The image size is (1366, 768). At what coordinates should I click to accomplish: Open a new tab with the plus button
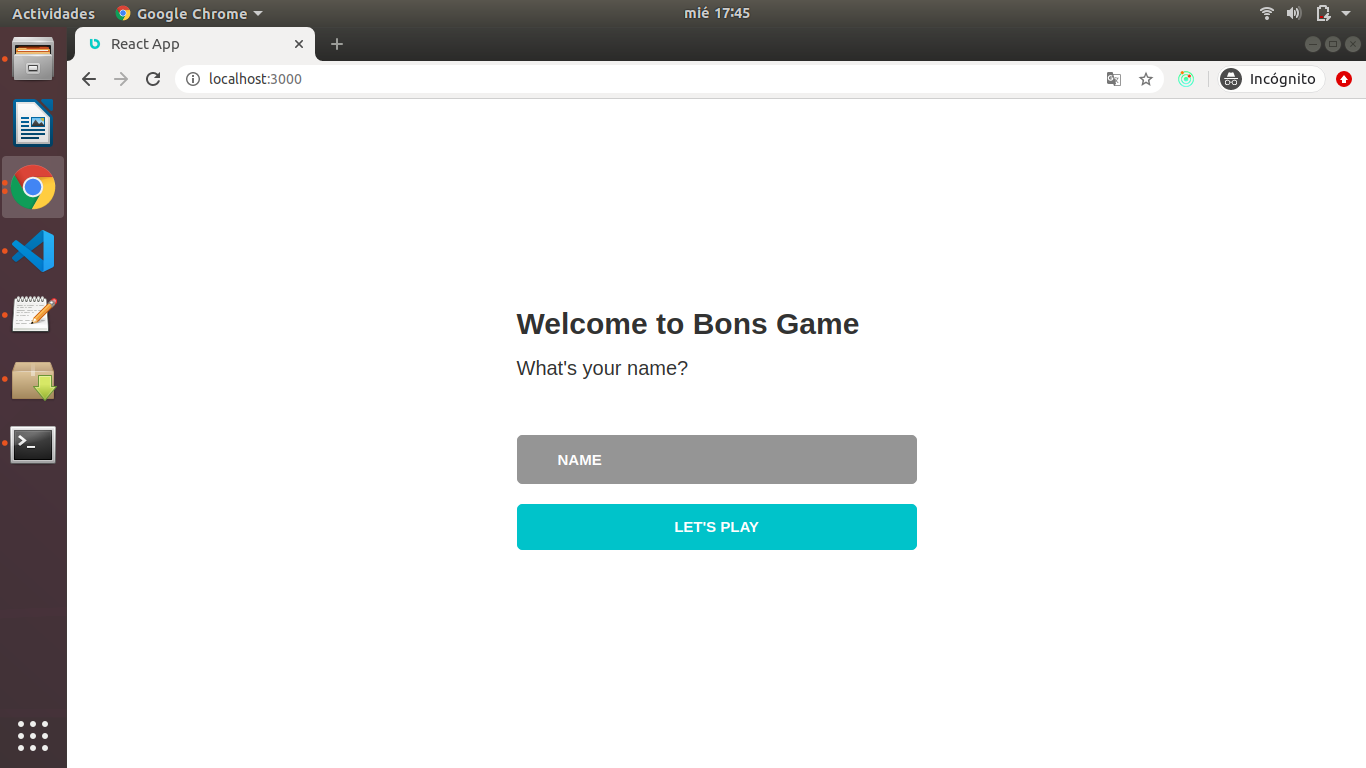[x=336, y=44]
